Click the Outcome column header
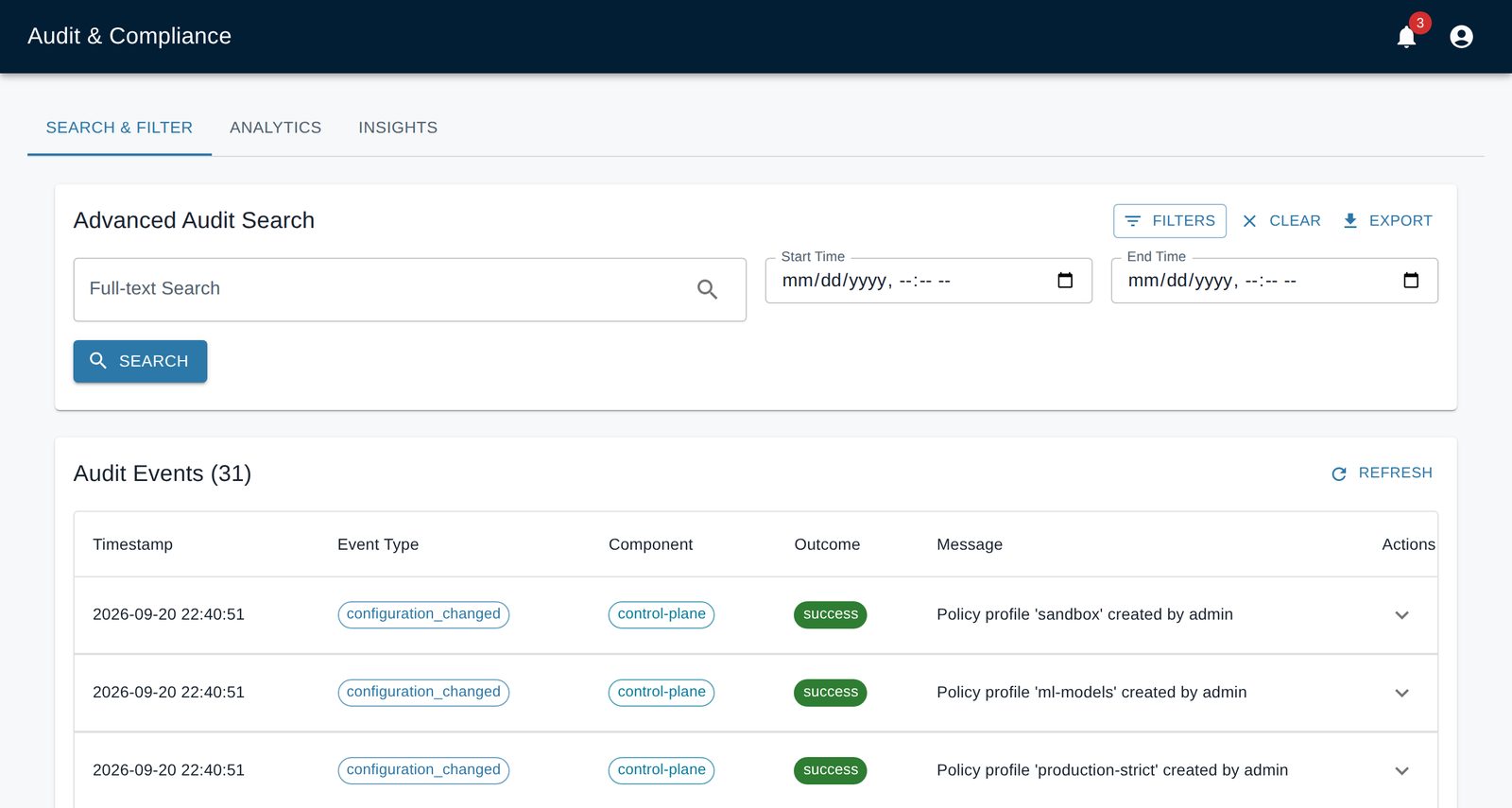 (x=827, y=544)
